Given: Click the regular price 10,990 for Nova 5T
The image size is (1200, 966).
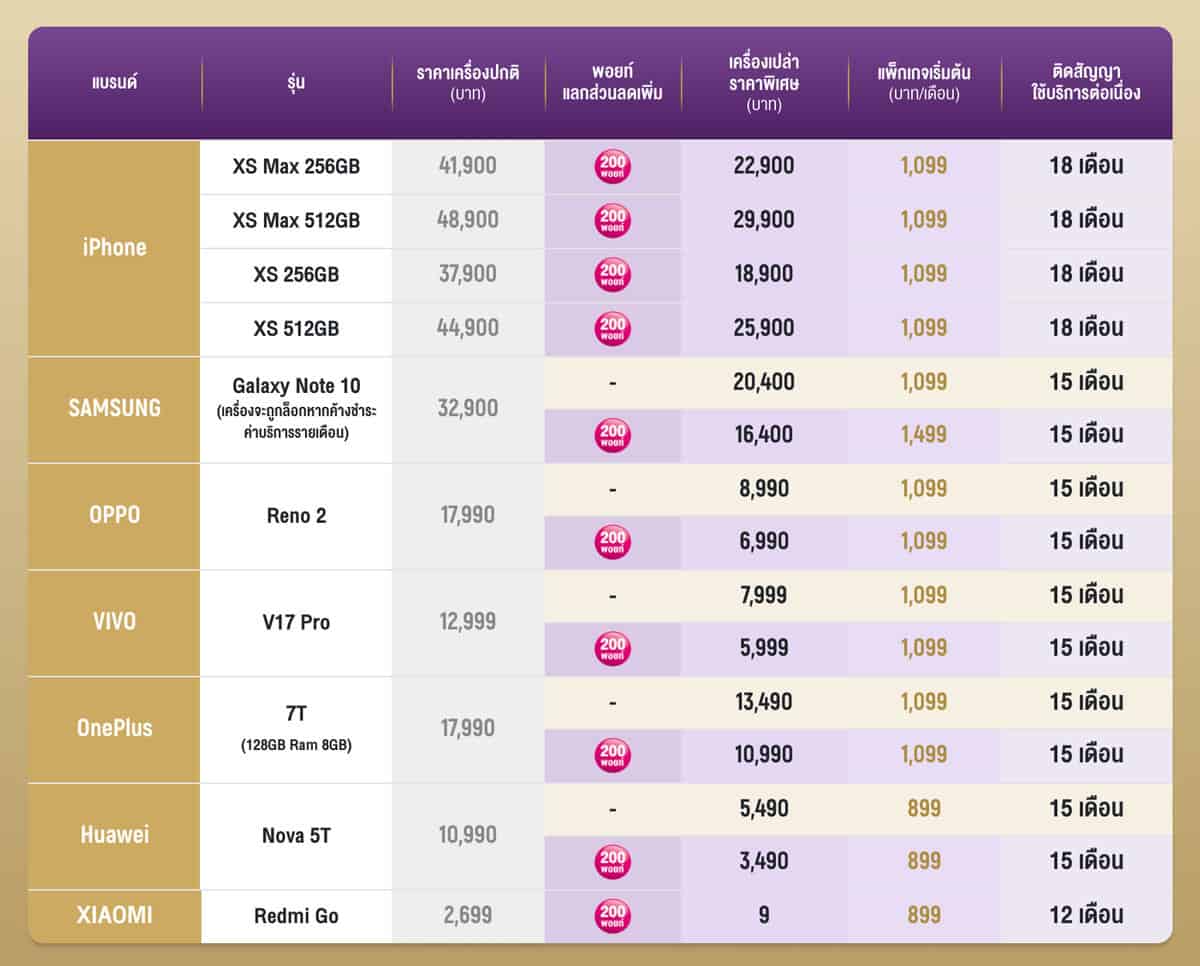Looking at the screenshot, I should coord(468,835).
